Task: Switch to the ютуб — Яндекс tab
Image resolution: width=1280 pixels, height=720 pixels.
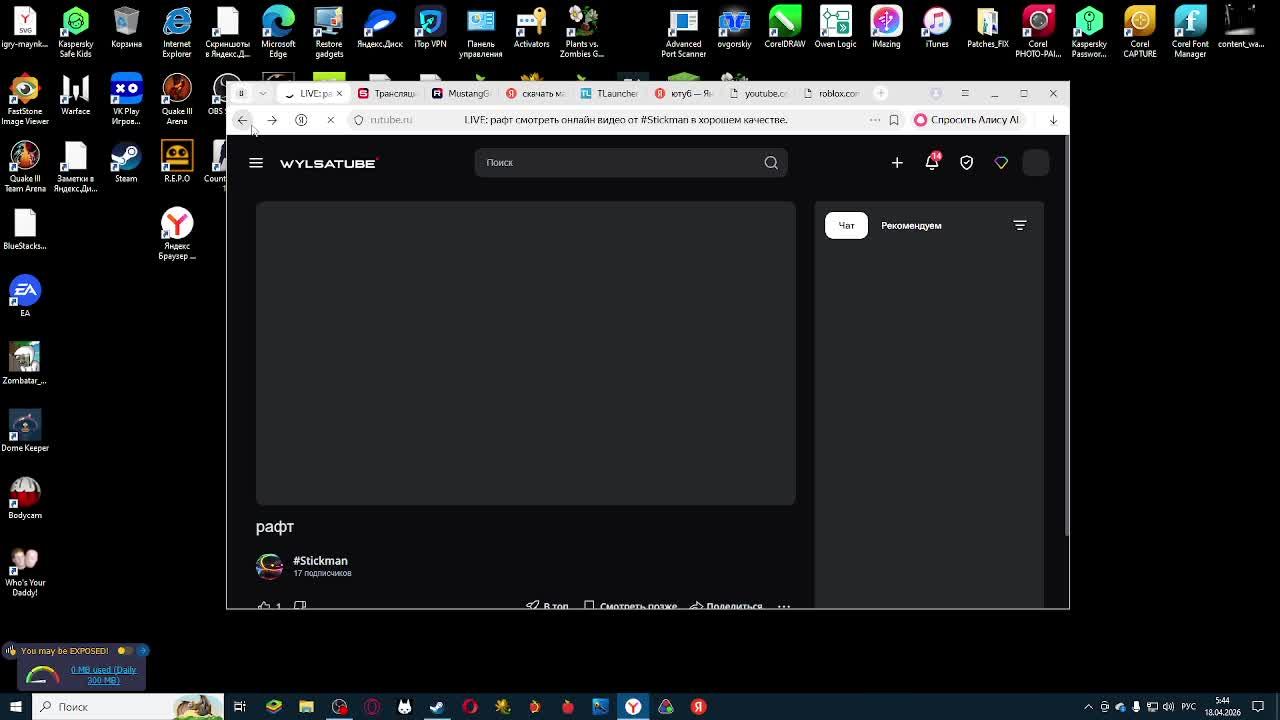Action: (683, 93)
